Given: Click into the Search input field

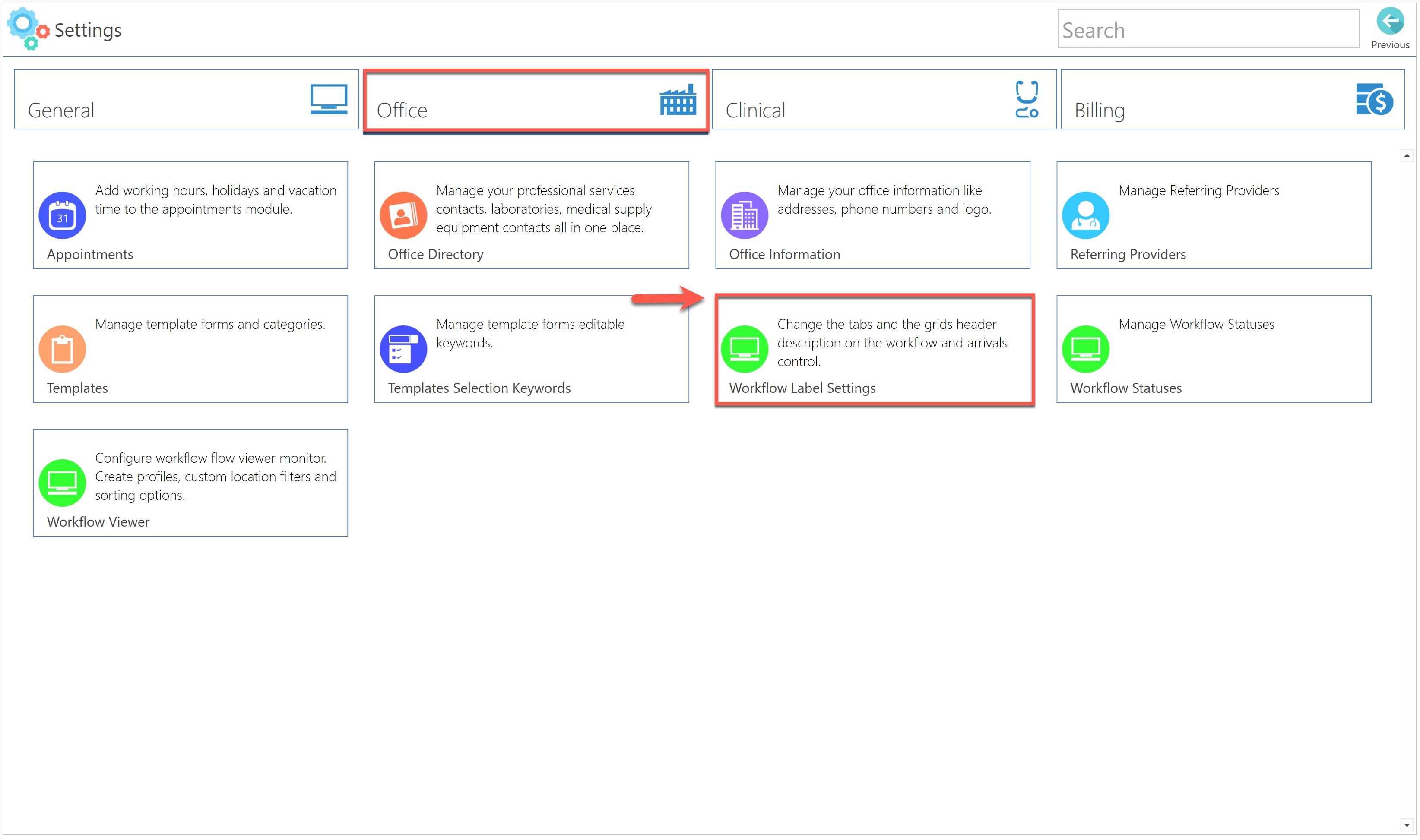Looking at the screenshot, I should (x=1207, y=30).
